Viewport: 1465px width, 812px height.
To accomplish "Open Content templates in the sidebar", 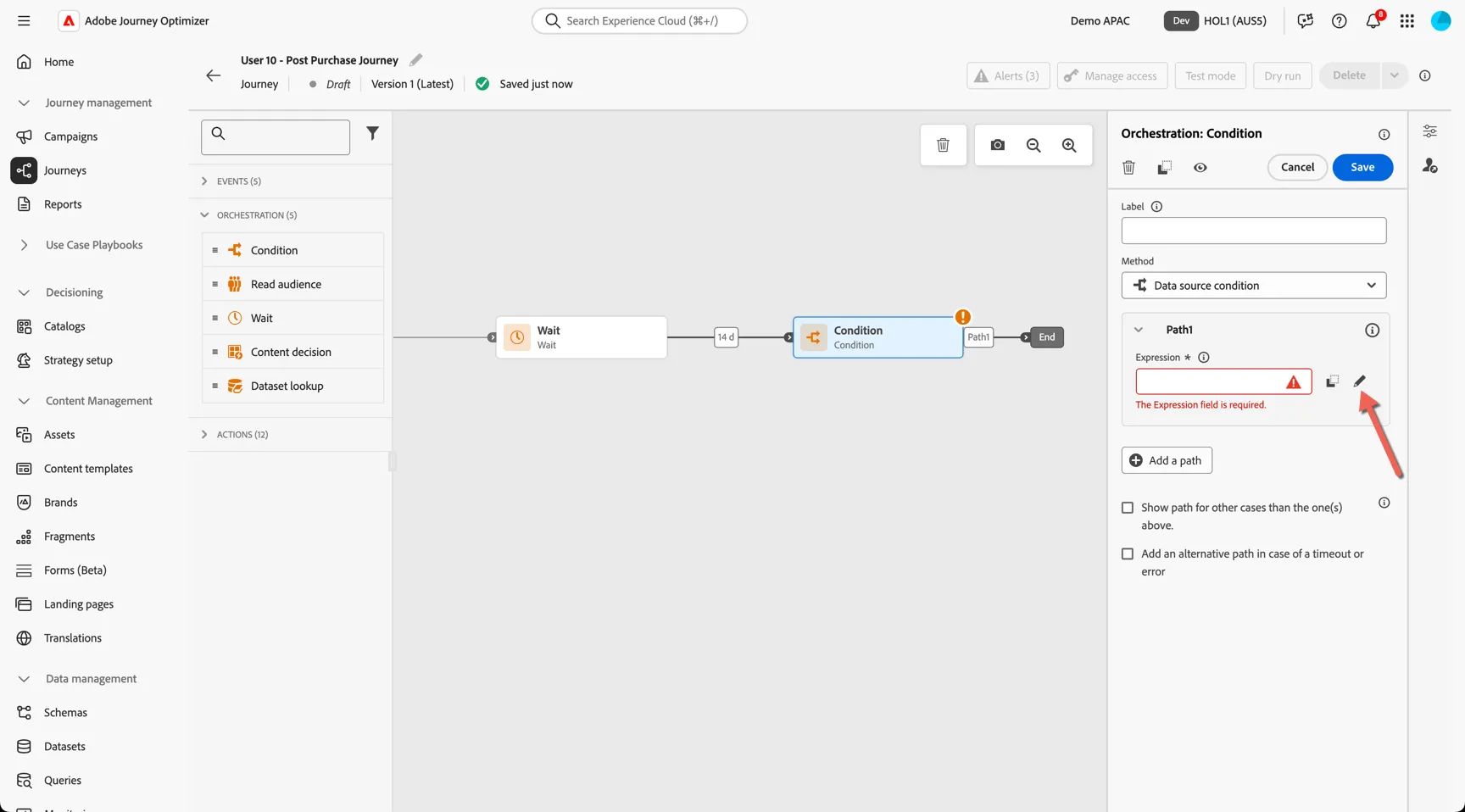I will [88, 469].
